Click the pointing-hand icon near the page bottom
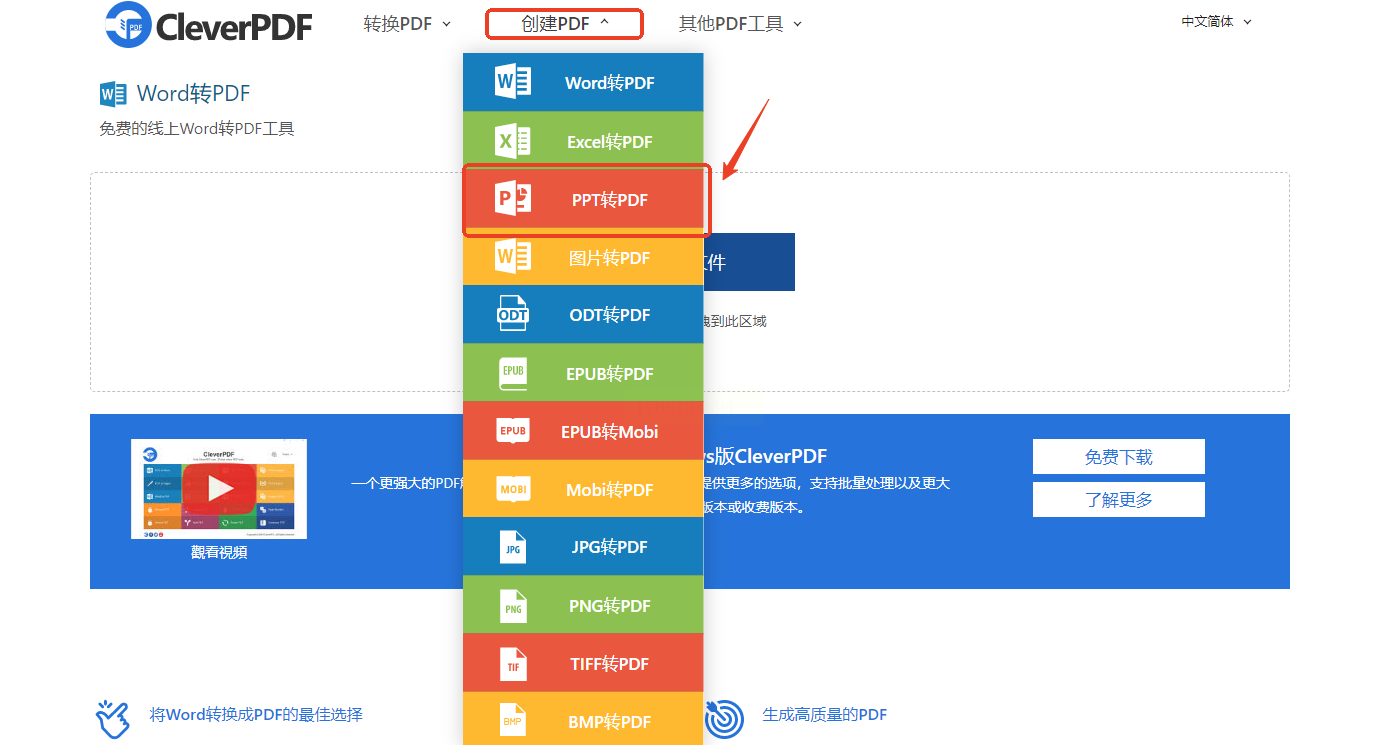This screenshot has height=745, width=1389. click(113, 718)
